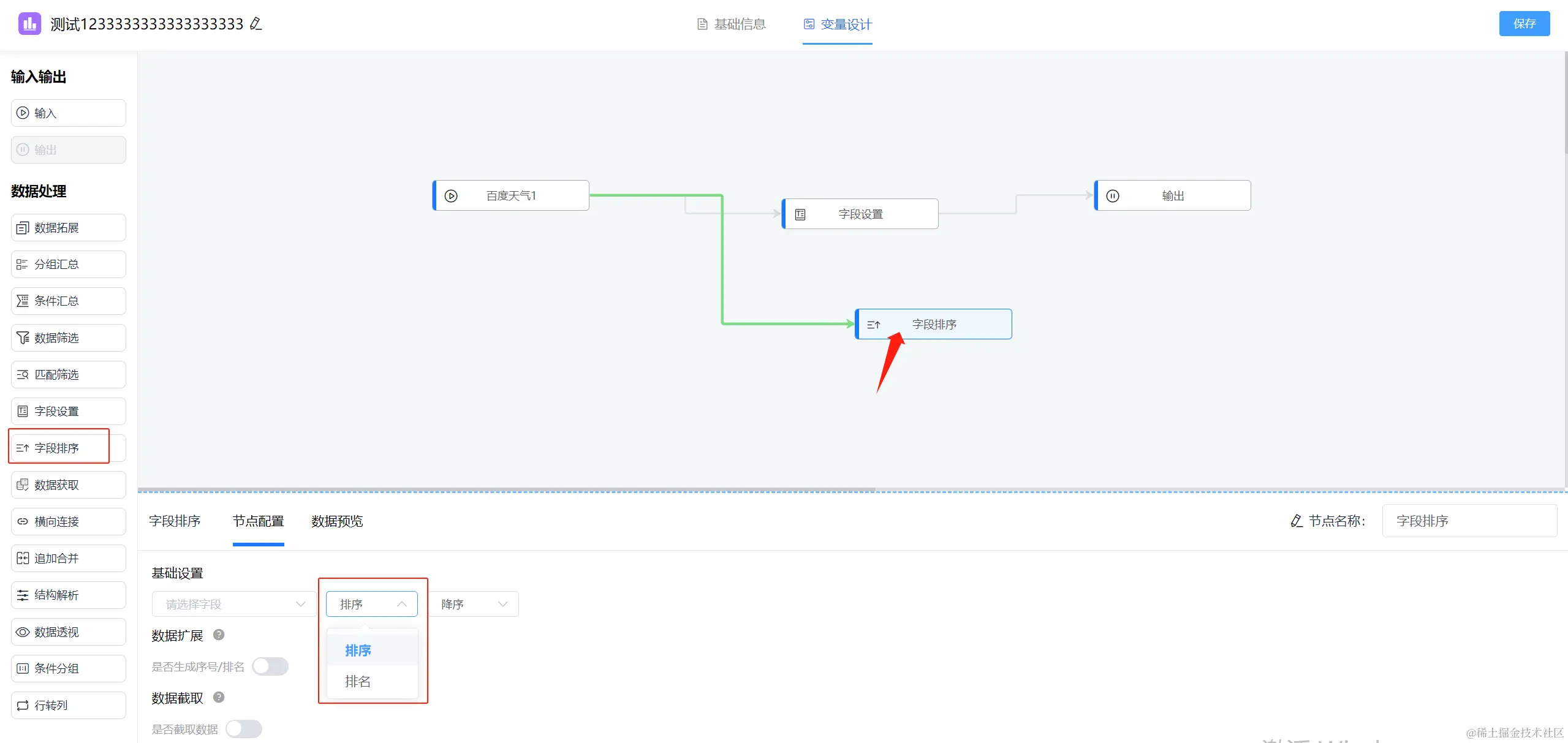Click help icon next to 数据截取
This screenshot has width=1568, height=743.
pyautogui.click(x=219, y=697)
